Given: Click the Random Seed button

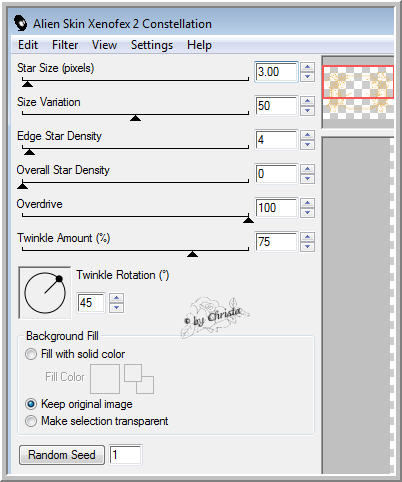Looking at the screenshot, I should (62, 455).
